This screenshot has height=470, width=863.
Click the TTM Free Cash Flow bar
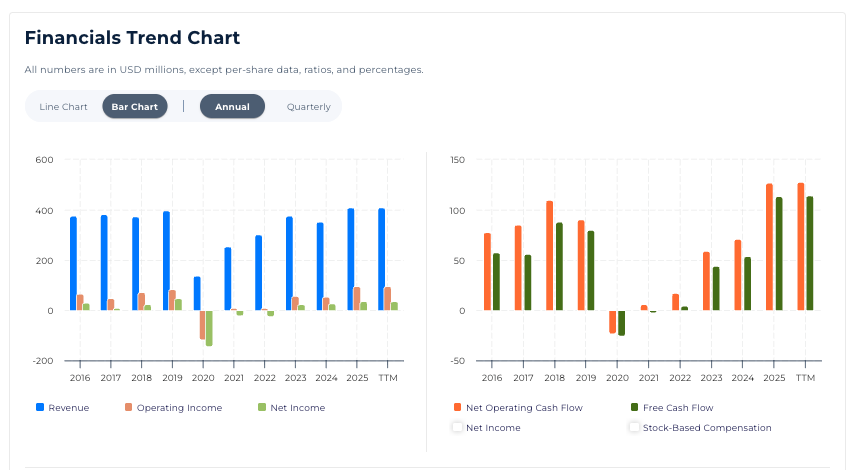810,253
